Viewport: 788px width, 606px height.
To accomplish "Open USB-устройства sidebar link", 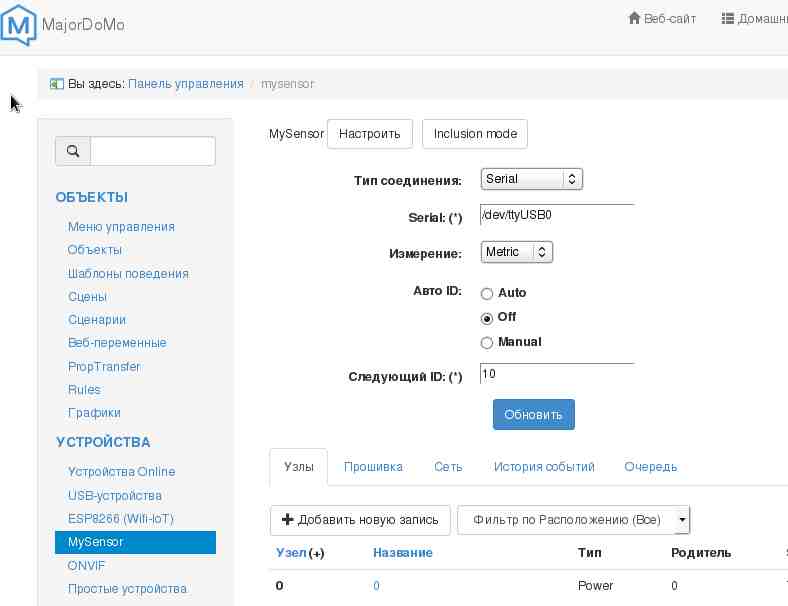I will [x=115, y=495].
